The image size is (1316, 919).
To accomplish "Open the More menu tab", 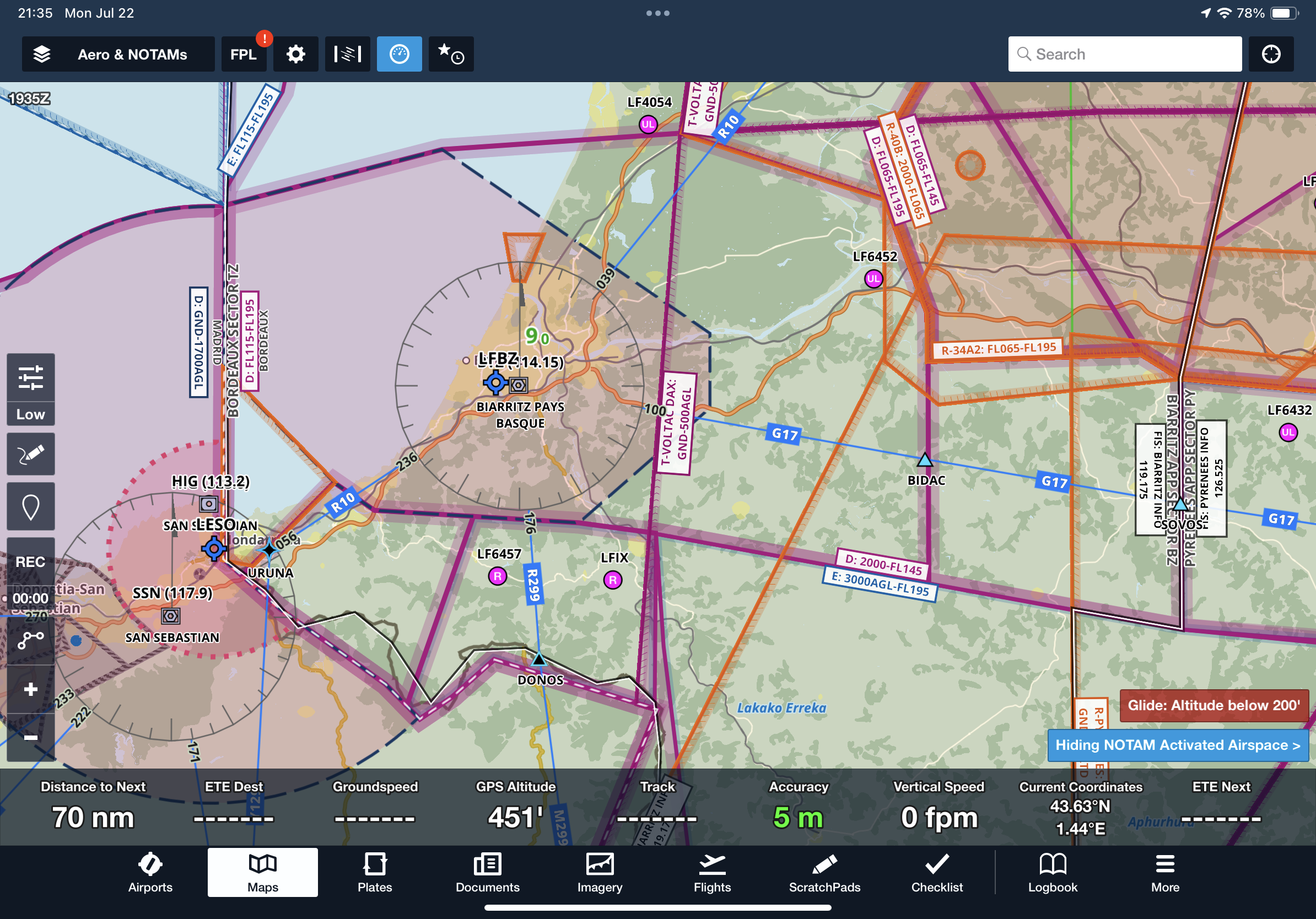I will (x=1165, y=873).
